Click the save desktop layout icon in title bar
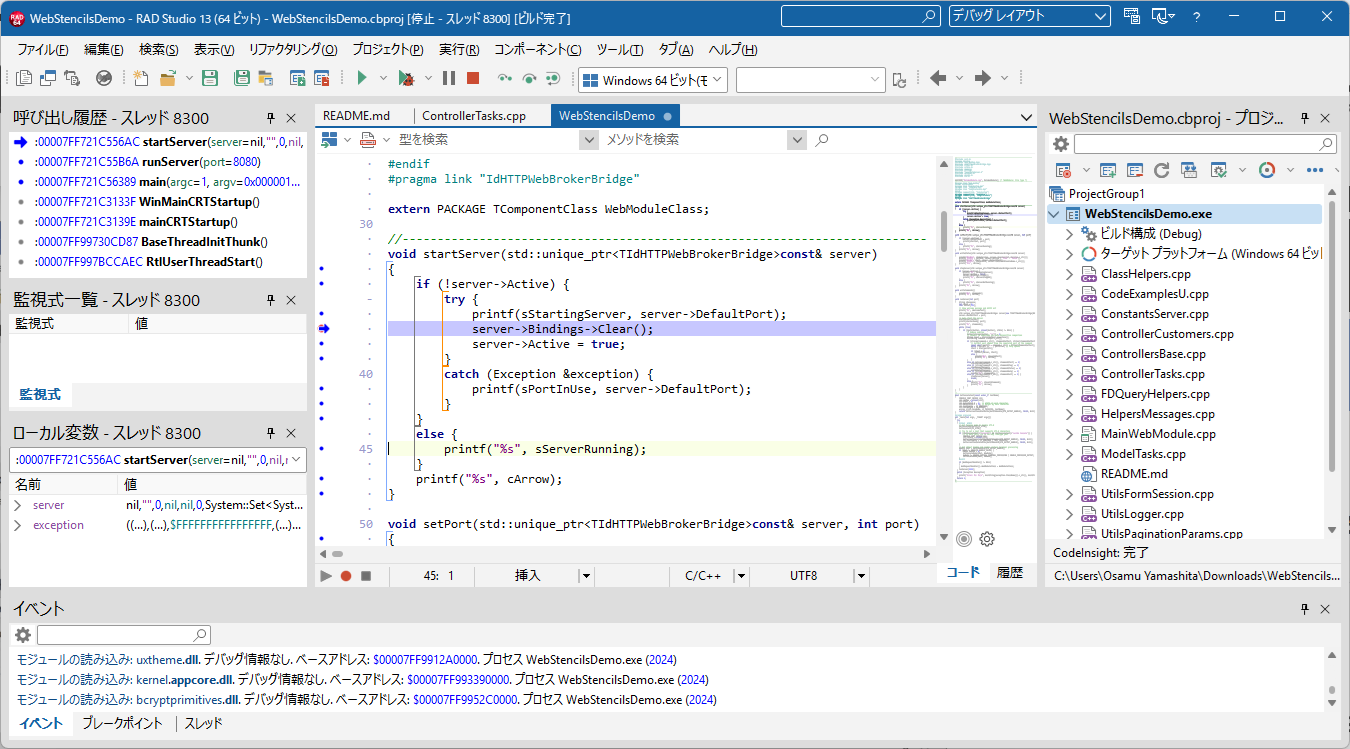This screenshot has height=749, width=1350. coord(1132,16)
